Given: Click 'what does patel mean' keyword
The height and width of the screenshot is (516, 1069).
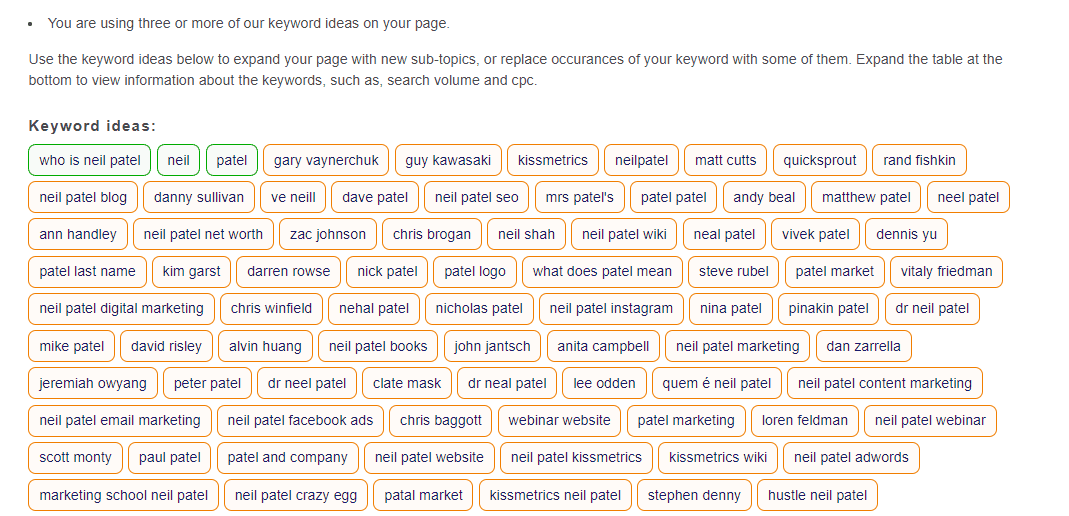Looking at the screenshot, I should pos(602,271).
